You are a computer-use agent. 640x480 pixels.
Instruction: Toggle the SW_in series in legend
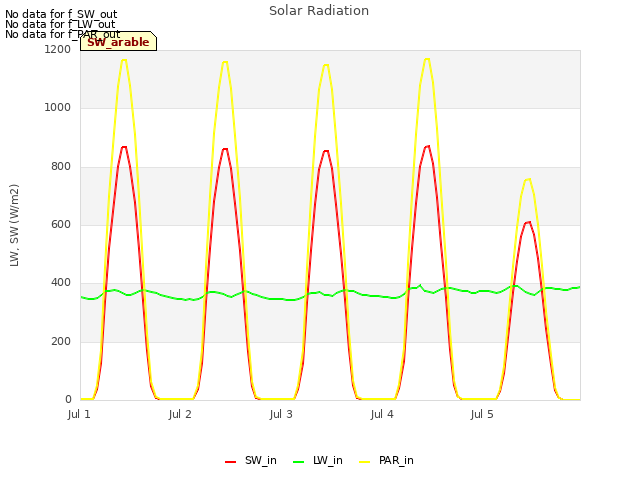251,461
